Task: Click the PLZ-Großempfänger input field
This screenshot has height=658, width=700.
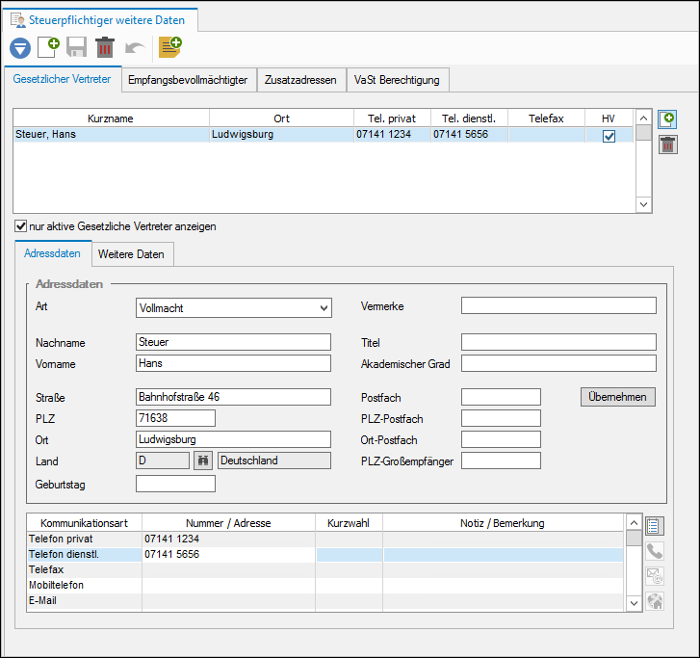Action: pyautogui.click(x=500, y=461)
